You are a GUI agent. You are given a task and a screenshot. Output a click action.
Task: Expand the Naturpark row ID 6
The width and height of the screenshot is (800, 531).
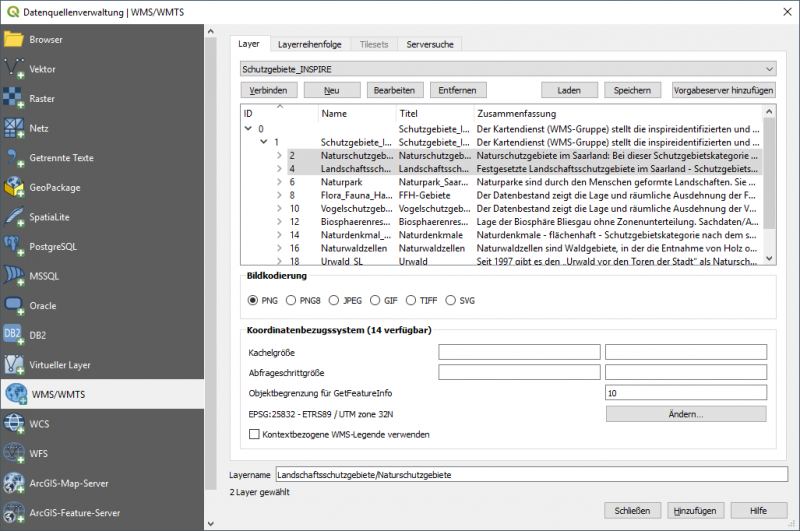279,182
